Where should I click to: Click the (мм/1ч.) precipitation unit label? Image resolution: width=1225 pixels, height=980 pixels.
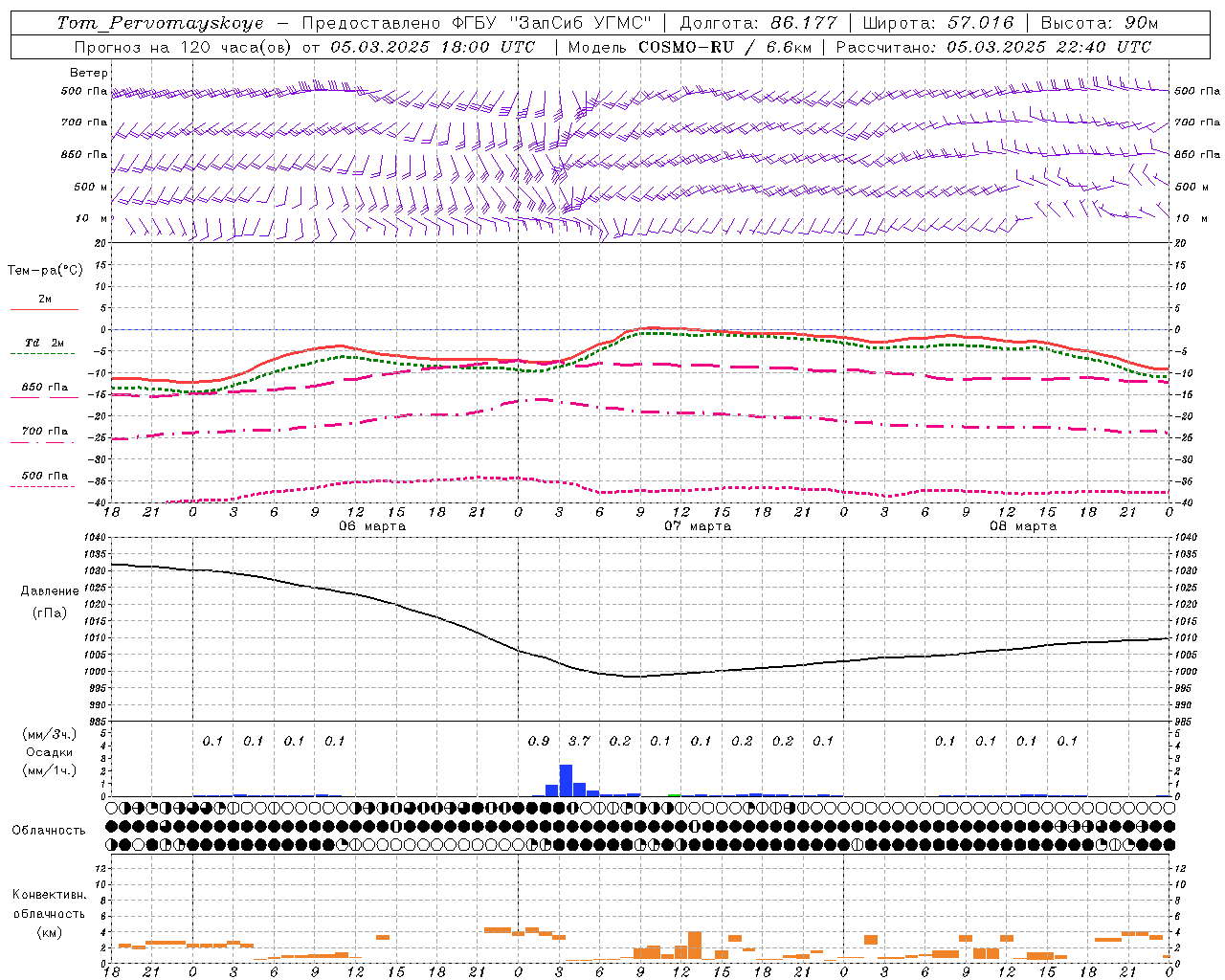pyautogui.click(x=49, y=770)
